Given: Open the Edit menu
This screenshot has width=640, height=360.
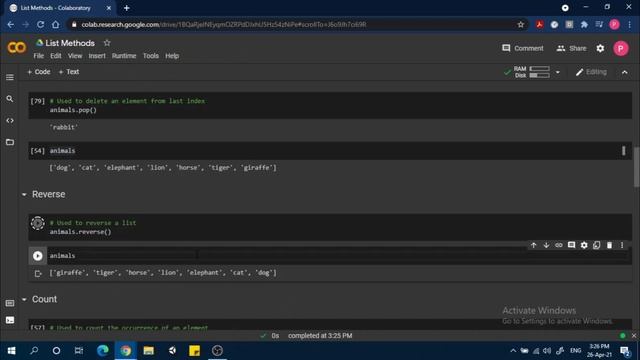Looking at the screenshot, I should pyautogui.click(x=56, y=56).
